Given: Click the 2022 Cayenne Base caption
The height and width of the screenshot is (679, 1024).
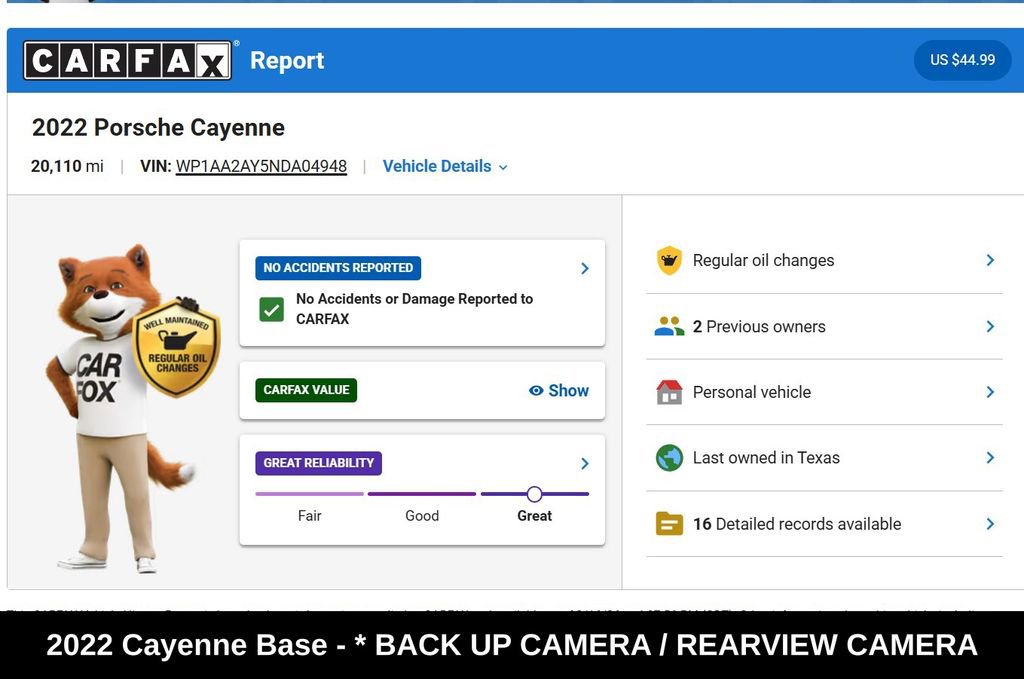Looking at the screenshot, I should pos(512,645).
